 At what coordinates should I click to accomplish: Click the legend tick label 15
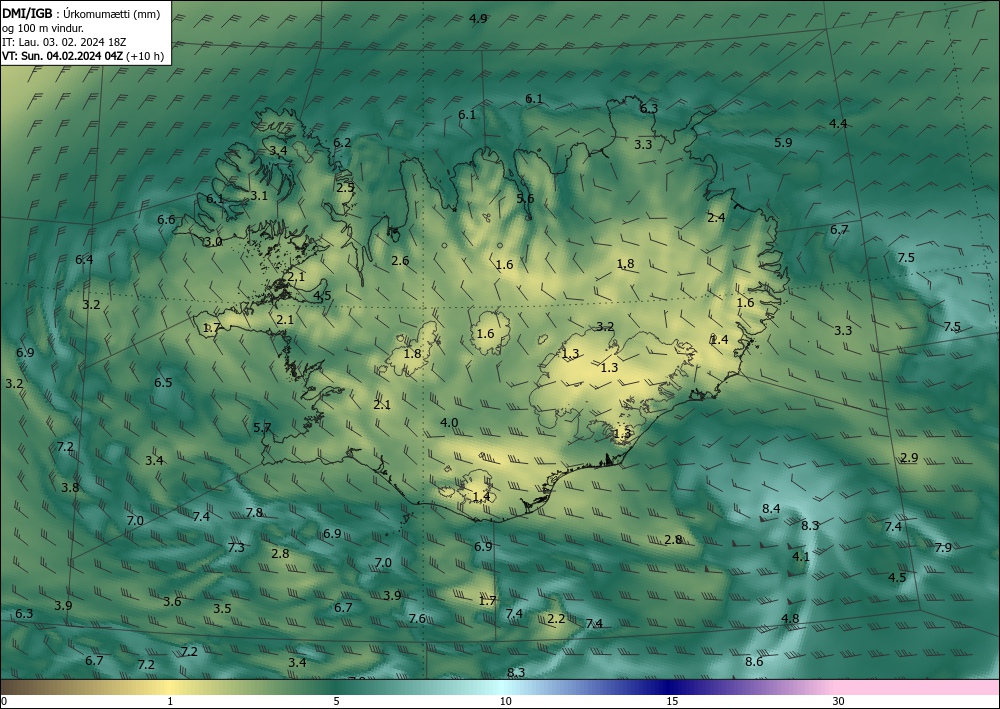pos(672,701)
